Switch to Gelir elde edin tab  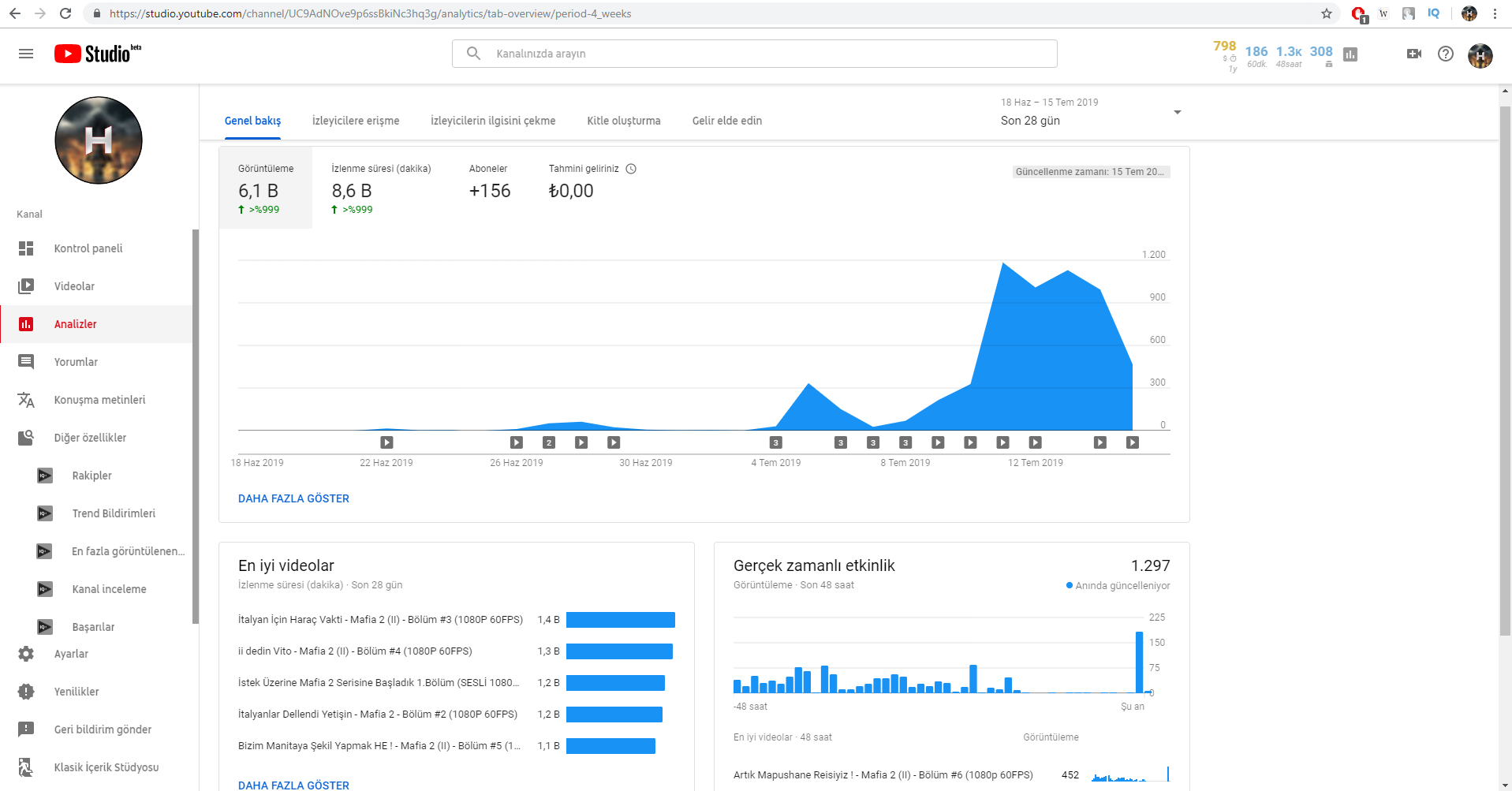click(727, 121)
